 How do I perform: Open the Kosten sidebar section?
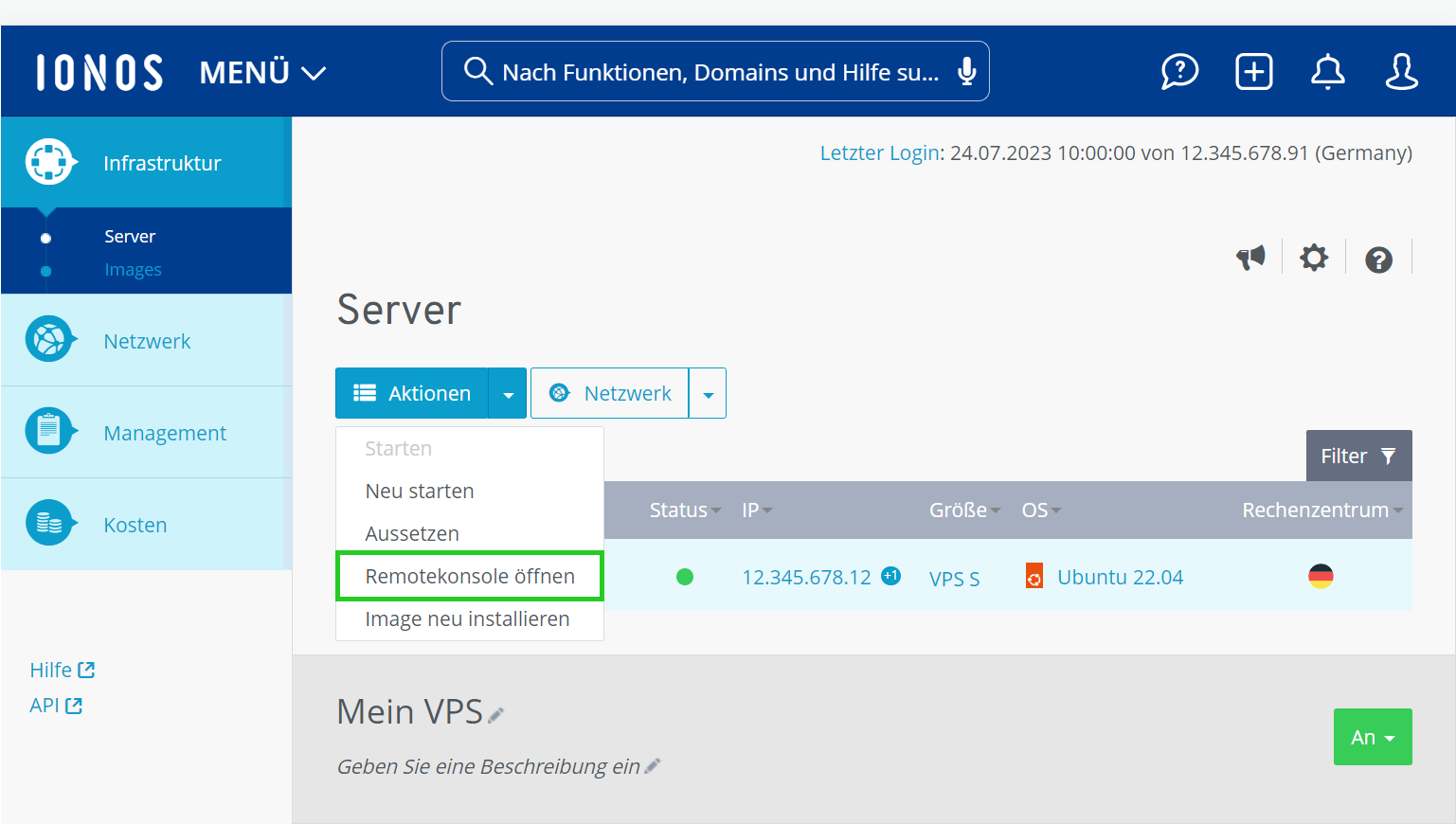pyautogui.click(x=146, y=524)
